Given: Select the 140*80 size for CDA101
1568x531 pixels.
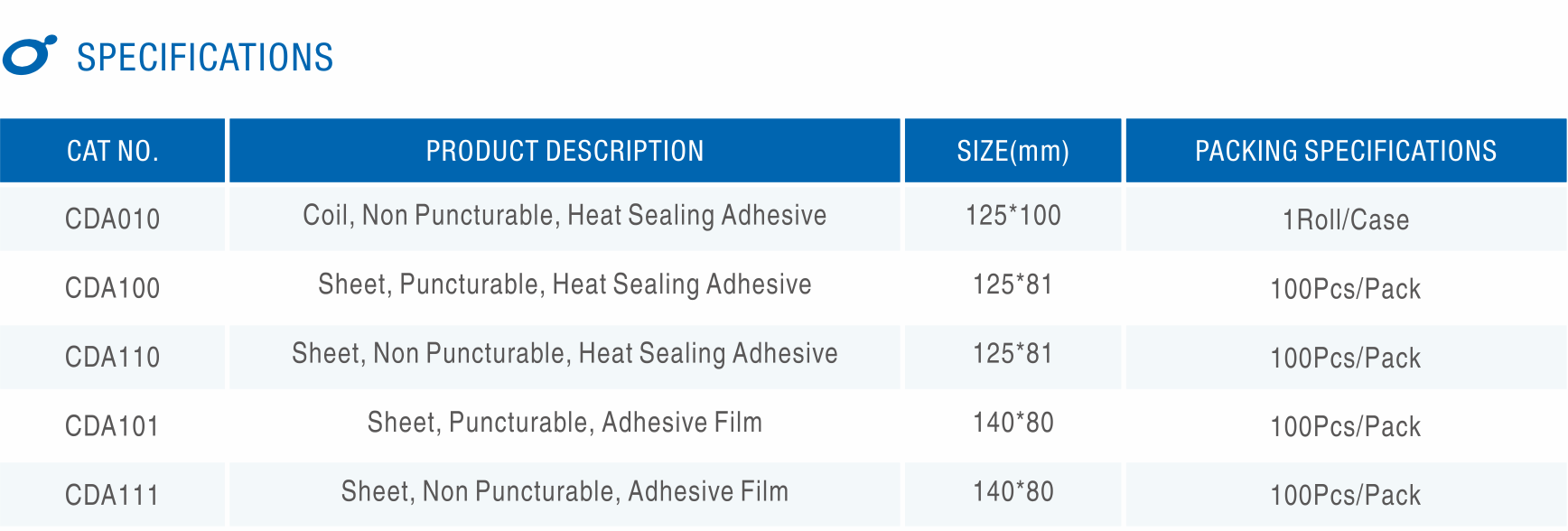Looking at the screenshot, I should click(x=1013, y=423).
